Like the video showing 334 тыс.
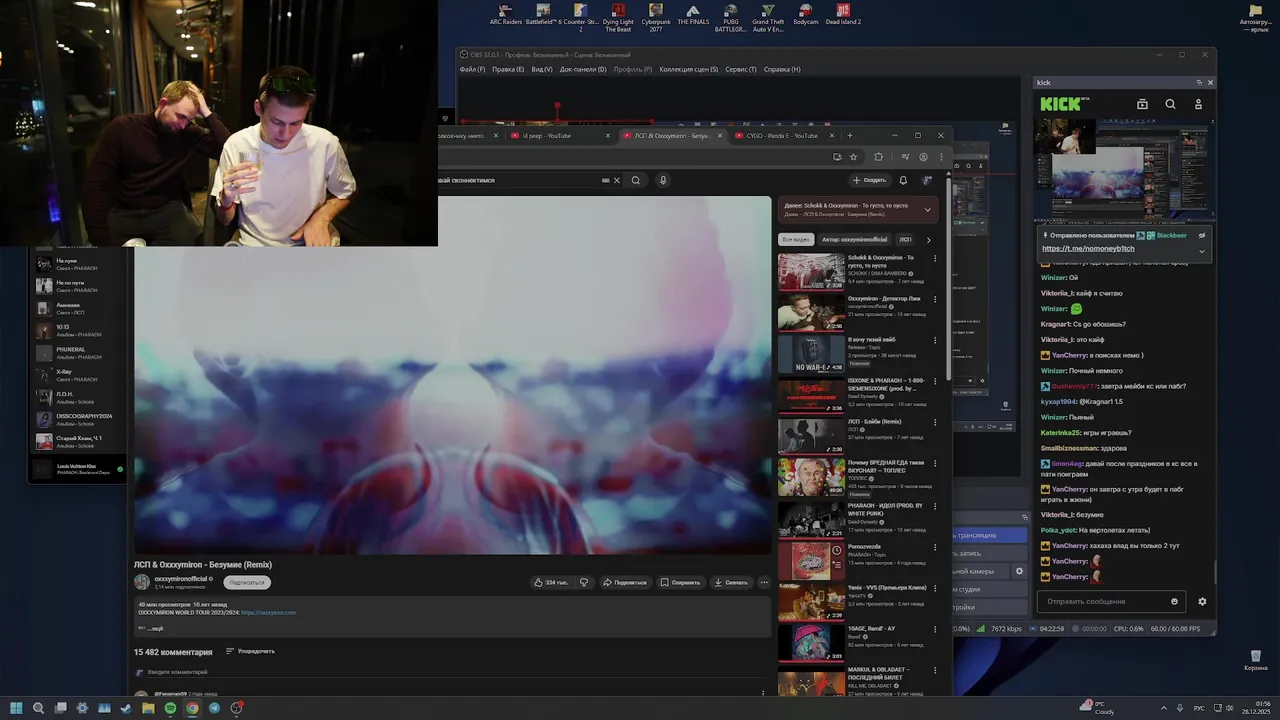This screenshot has width=1280, height=720. 551,582
